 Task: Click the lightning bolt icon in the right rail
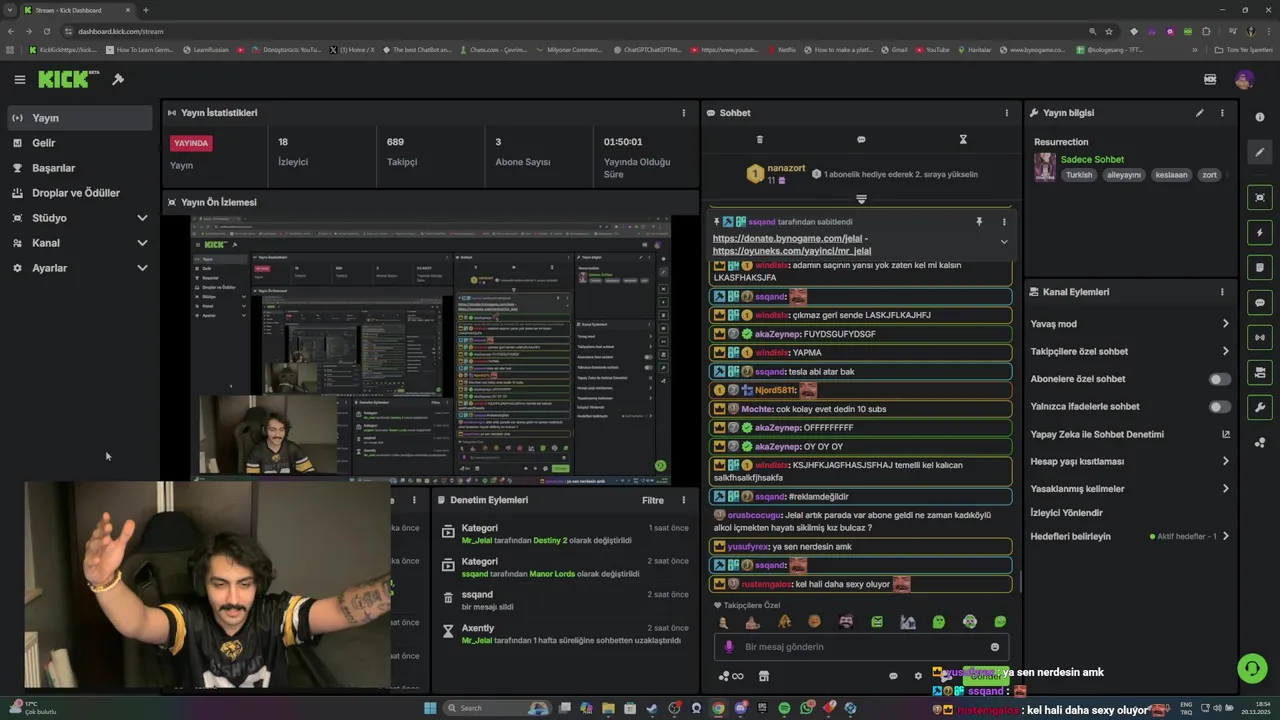point(1260,233)
